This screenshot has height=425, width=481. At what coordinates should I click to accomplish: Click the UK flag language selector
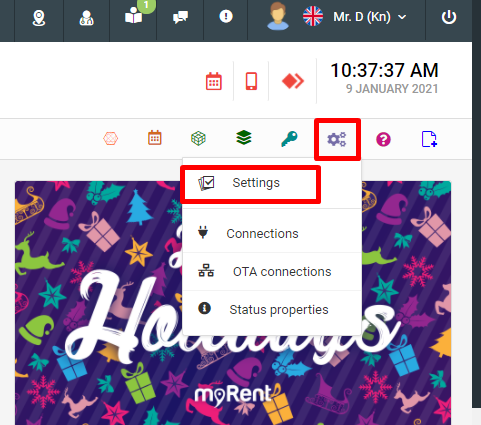pyautogui.click(x=313, y=16)
